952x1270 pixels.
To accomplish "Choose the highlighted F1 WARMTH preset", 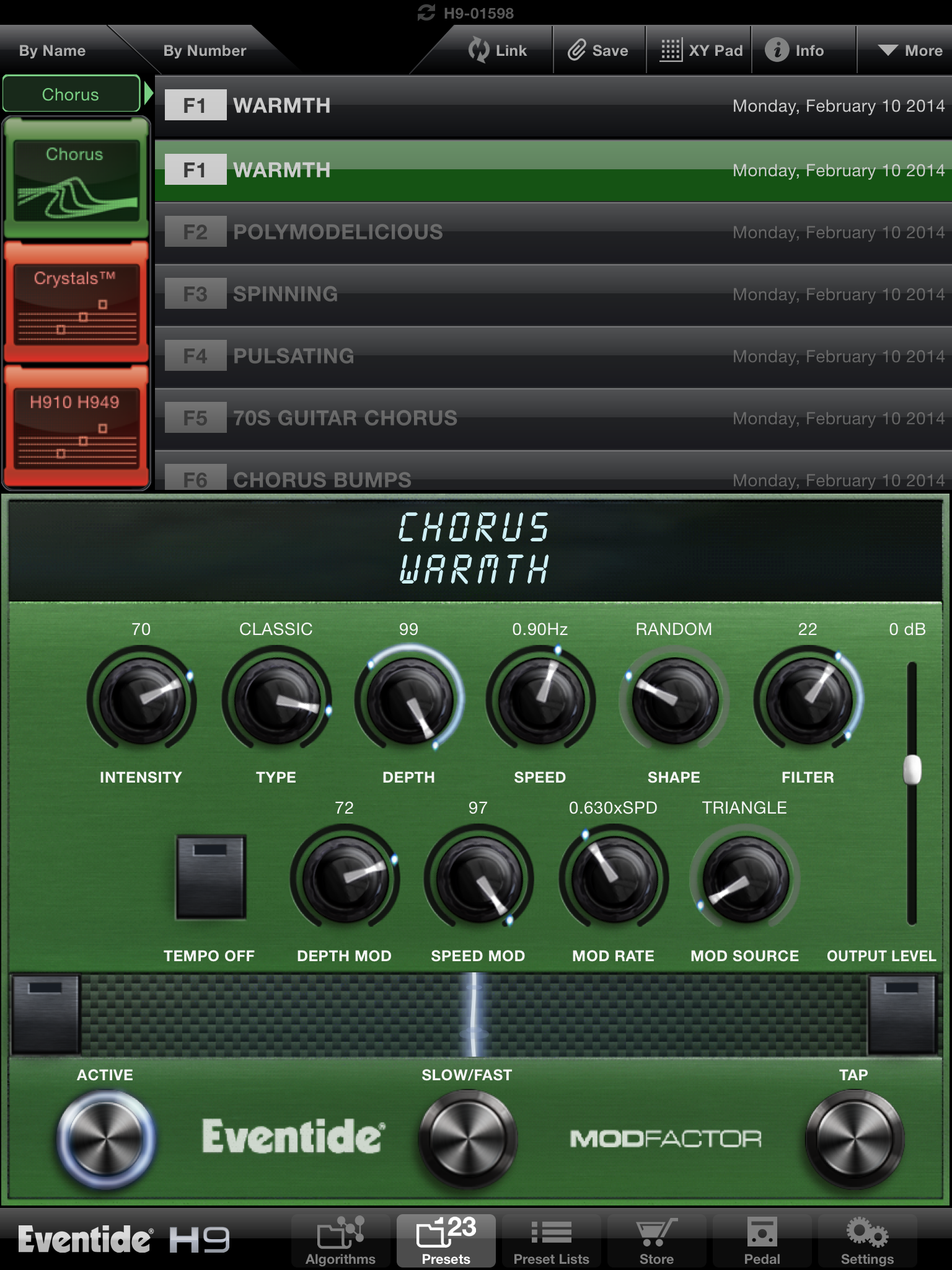I will click(x=553, y=171).
